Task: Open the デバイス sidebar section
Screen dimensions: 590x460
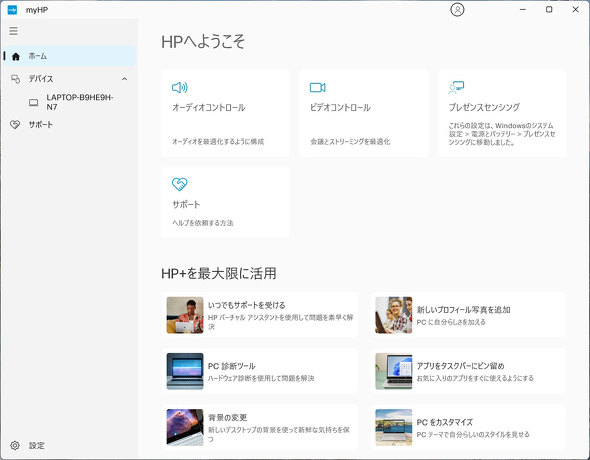Action: coord(70,79)
